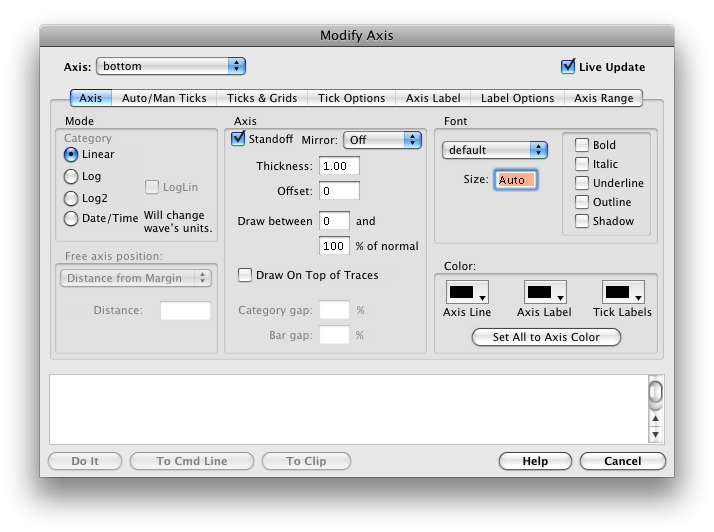This screenshot has height=532, width=714.
Task: Open the Tick Labels color swatch
Action: pyautogui.click(x=623, y=292)
